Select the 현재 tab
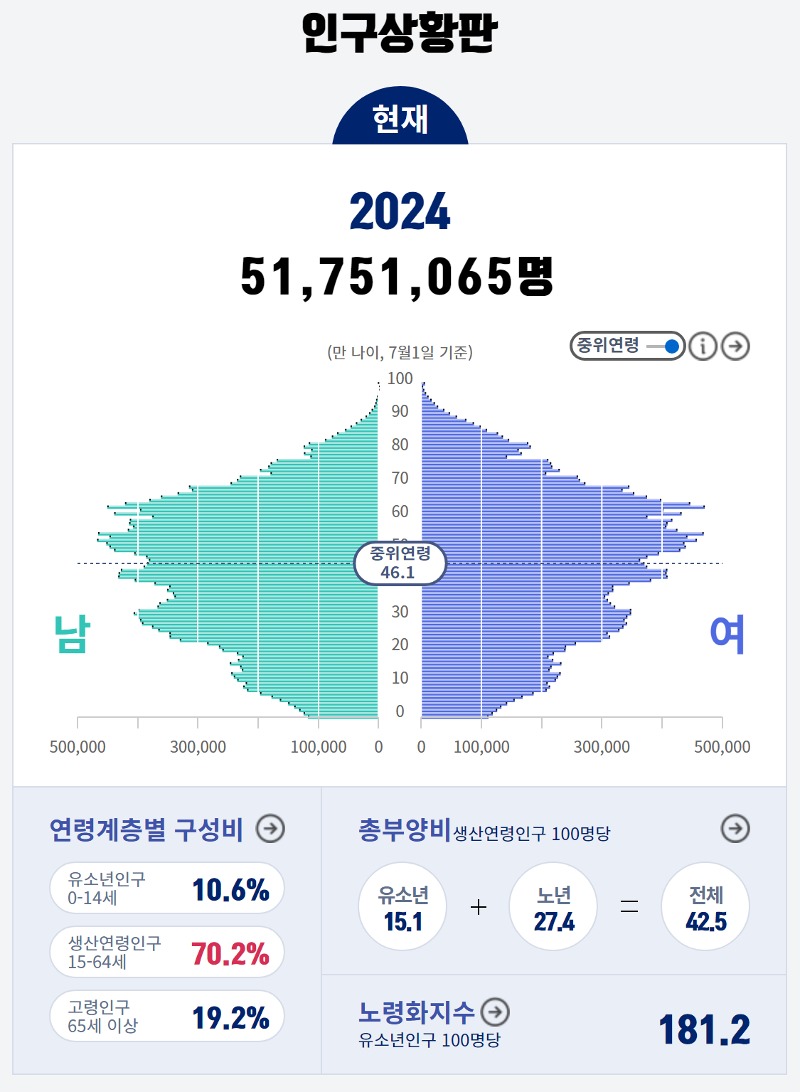This screenshot has height=1092, width=800. pos(400,120)
